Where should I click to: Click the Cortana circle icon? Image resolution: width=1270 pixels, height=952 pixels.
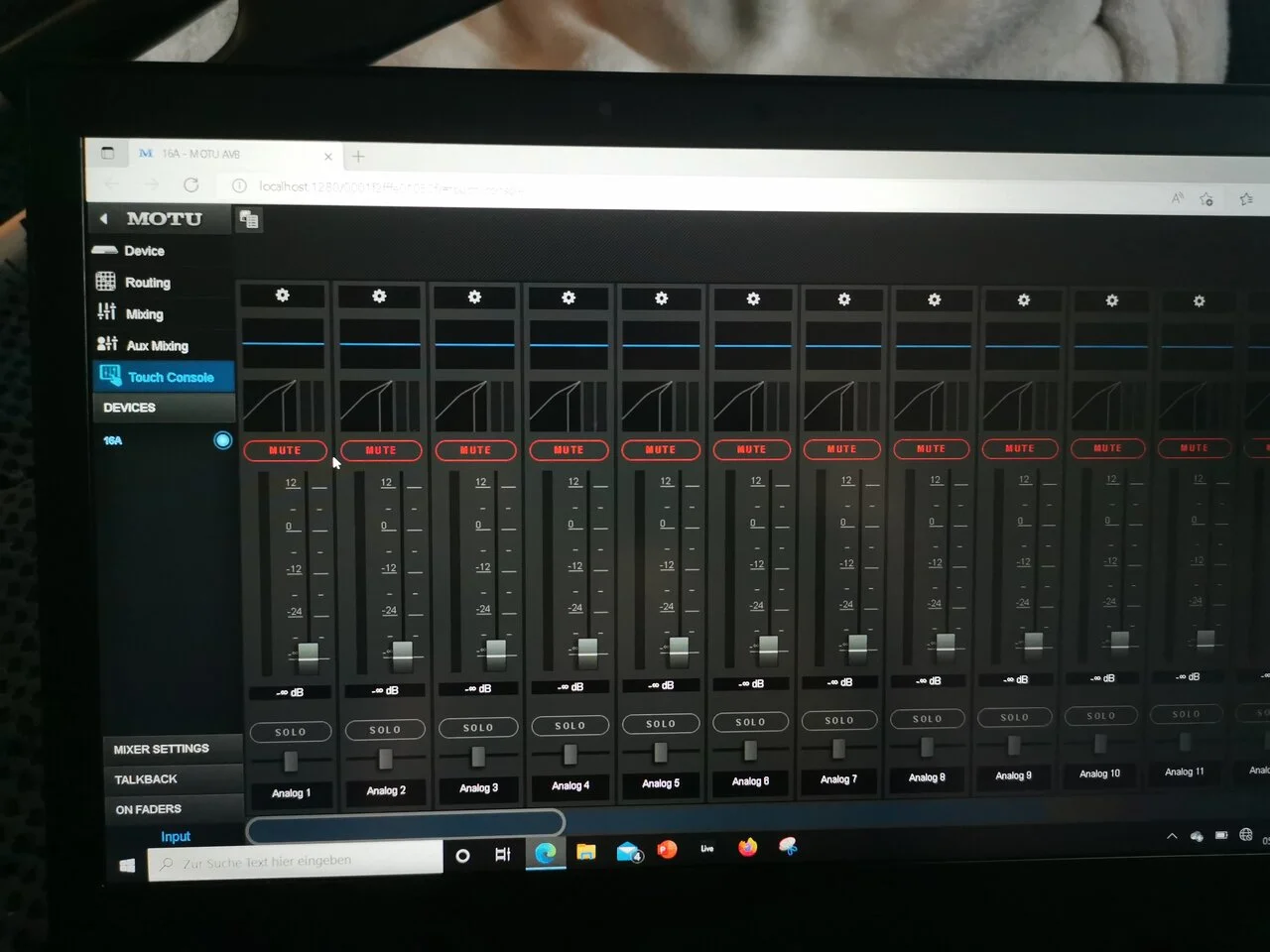coord(462,855)
